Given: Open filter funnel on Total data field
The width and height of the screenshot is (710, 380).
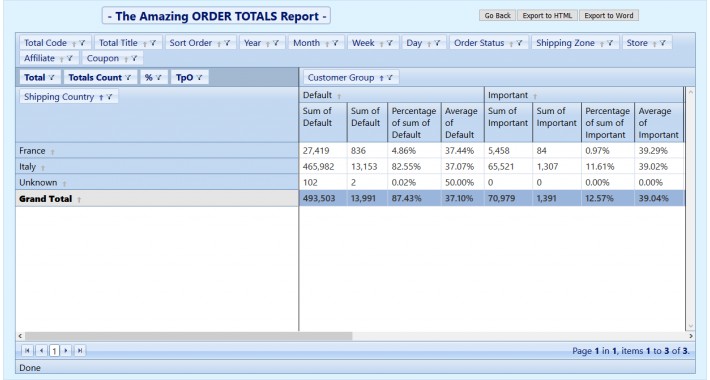Looking at the screenshot, I should point(51,77).
